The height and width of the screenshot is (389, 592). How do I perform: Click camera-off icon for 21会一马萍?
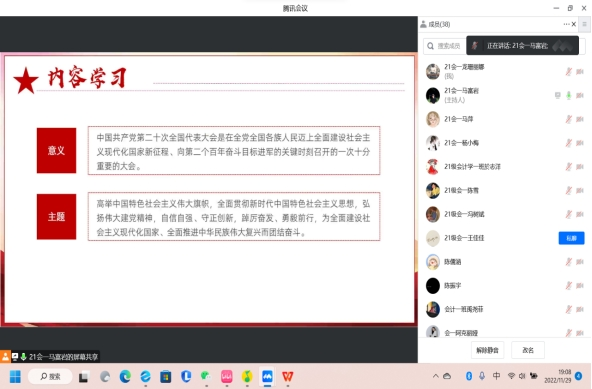click(x=580, y=119)
